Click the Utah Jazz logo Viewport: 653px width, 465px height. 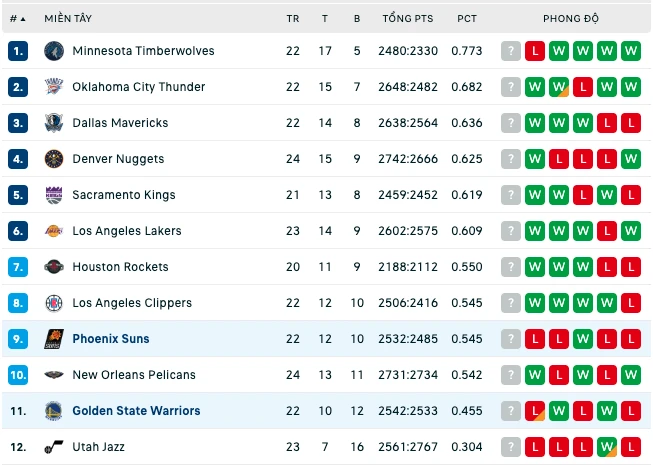[x=54, y=447]
